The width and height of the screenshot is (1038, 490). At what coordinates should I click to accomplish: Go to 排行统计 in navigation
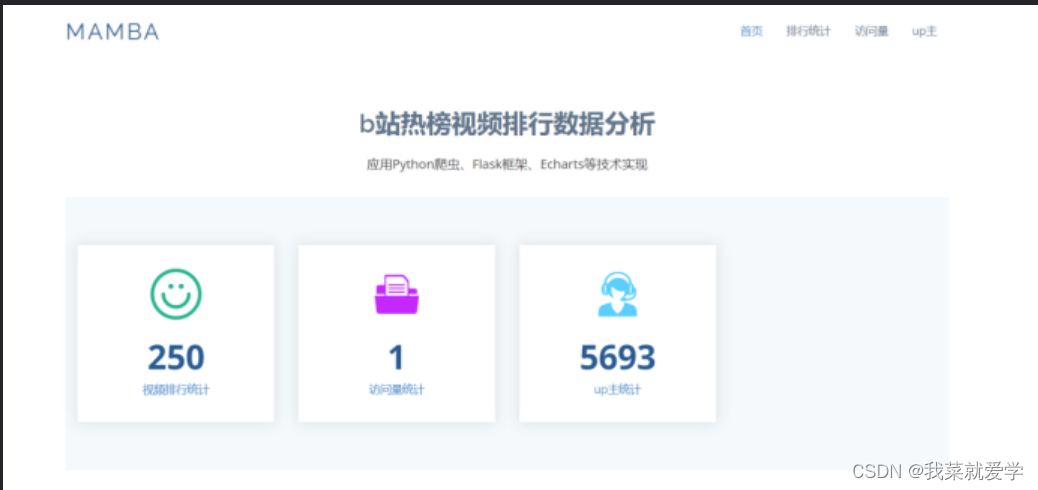click(808, 31)
